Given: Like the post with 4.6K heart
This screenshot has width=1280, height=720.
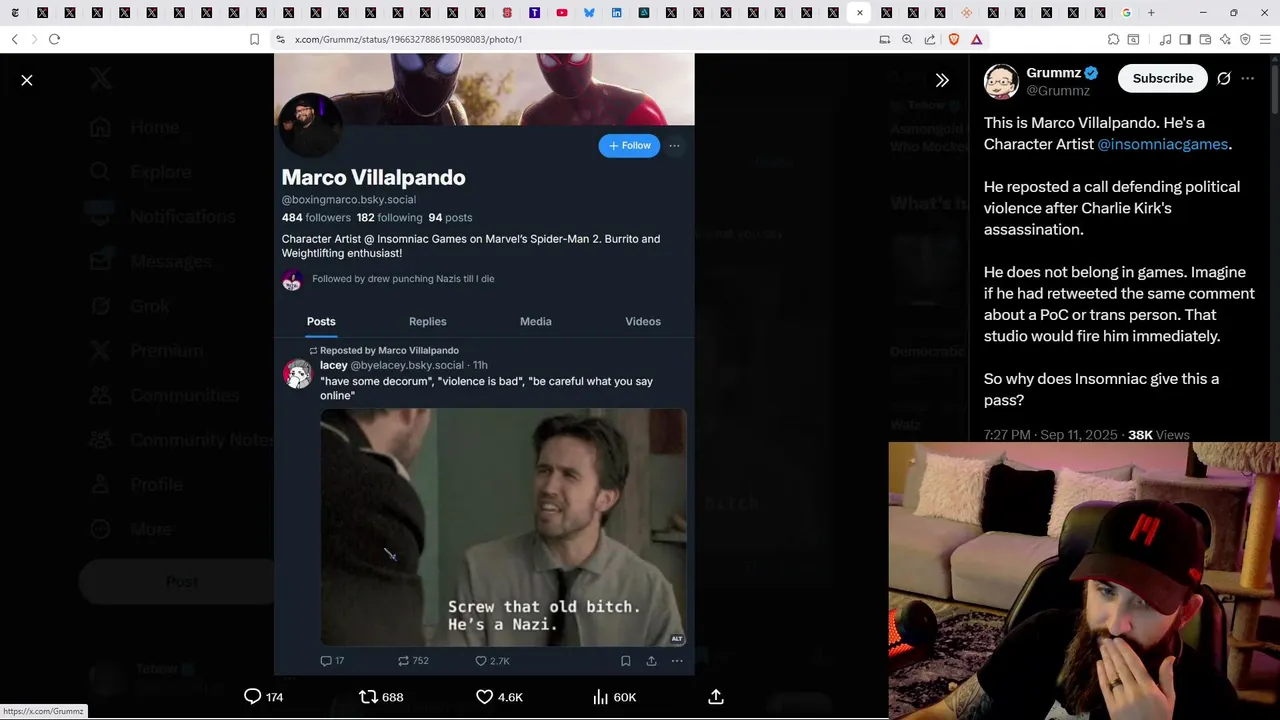Looking at the screenshot, I should (499, 697).
